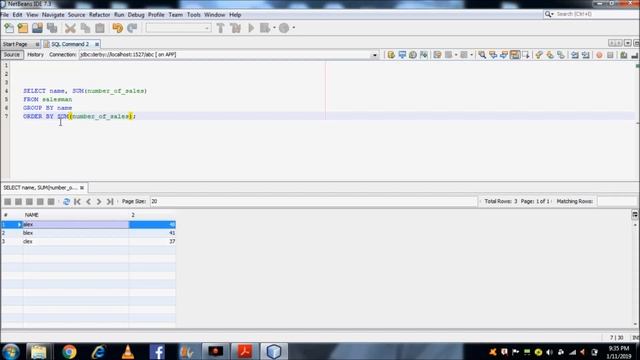Click the Cut scissors icon
The width and height of the screenshot is (640, 360).
coord(70,28)
